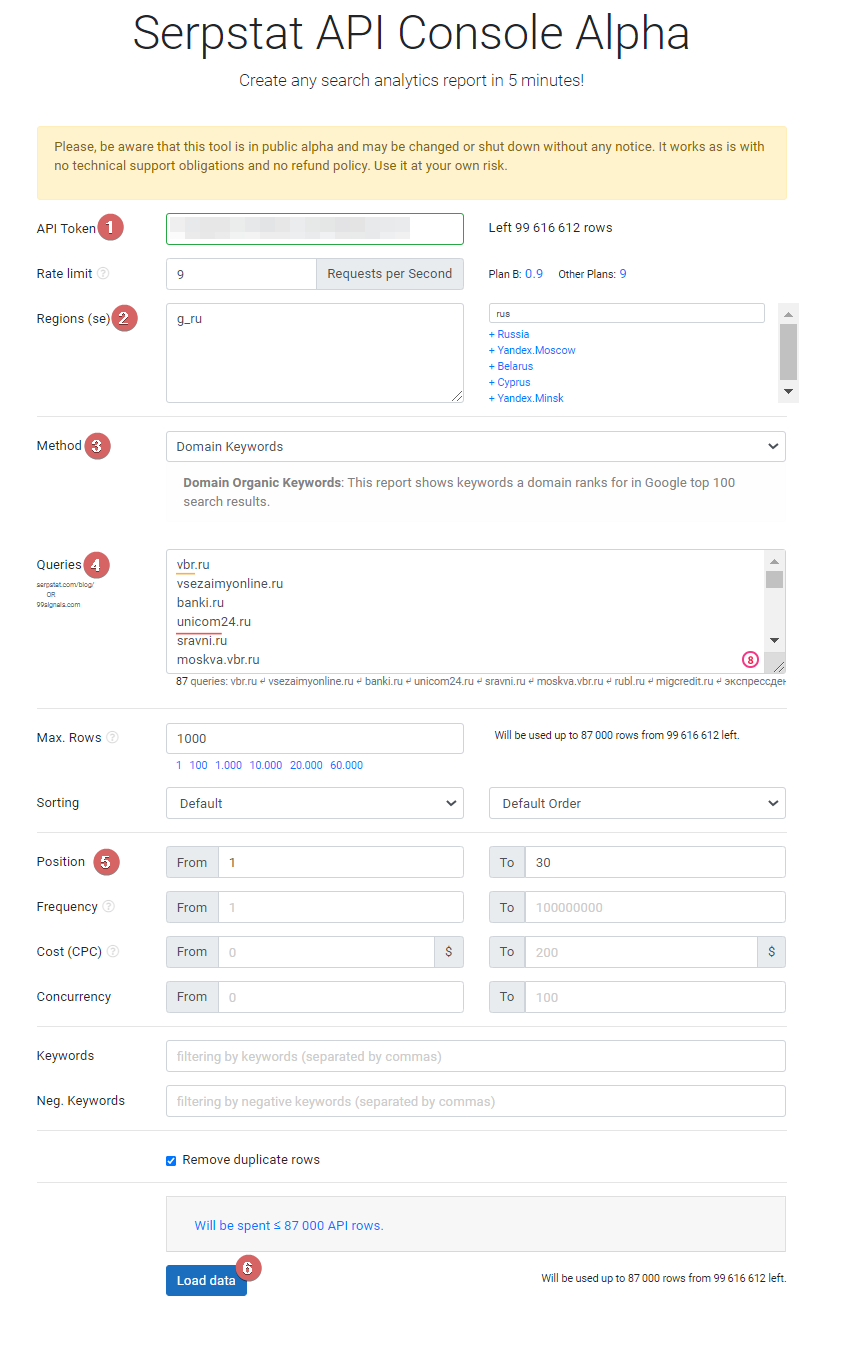Viewport: 846px width, 1353px height.
Task: Add the Russia region
Action: 509,334
